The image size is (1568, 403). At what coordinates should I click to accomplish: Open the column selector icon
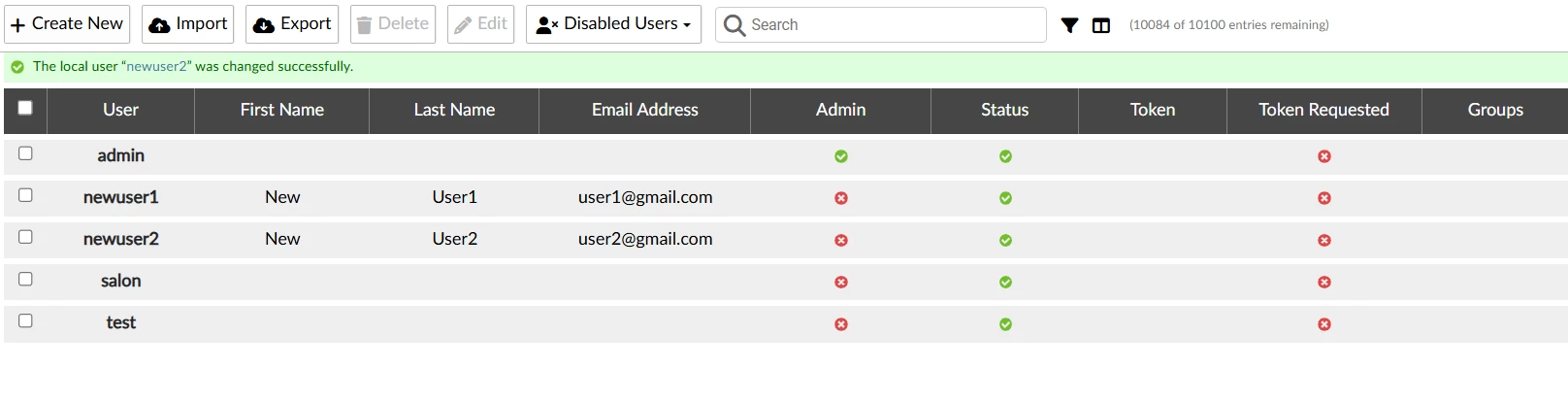tap(1101, 25)
